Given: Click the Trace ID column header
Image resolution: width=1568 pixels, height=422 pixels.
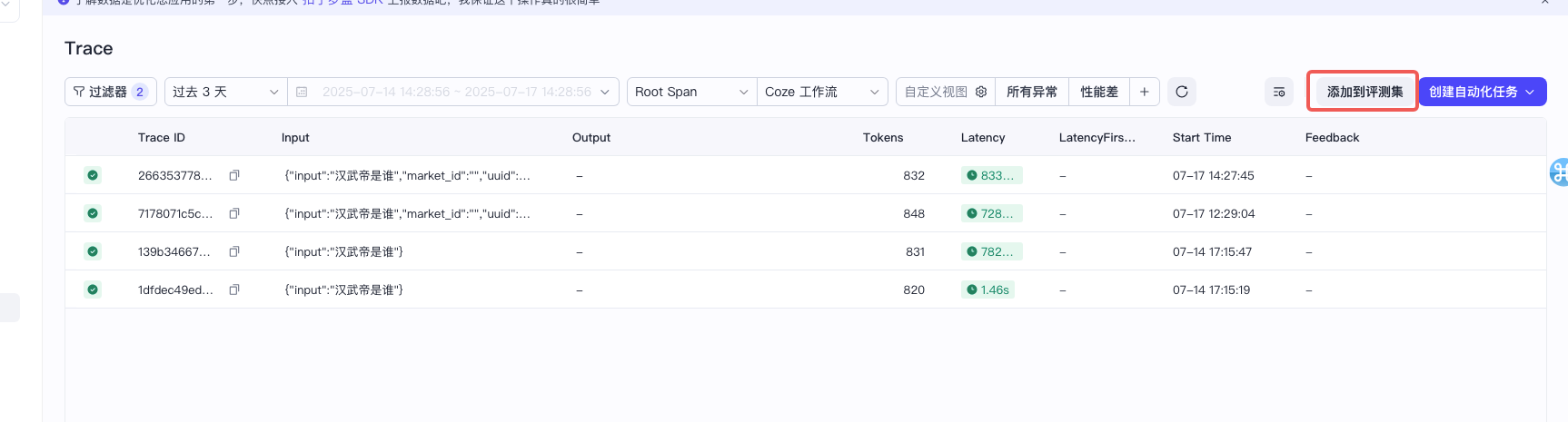Looking at the screenshot, I should tap(162, 137).
